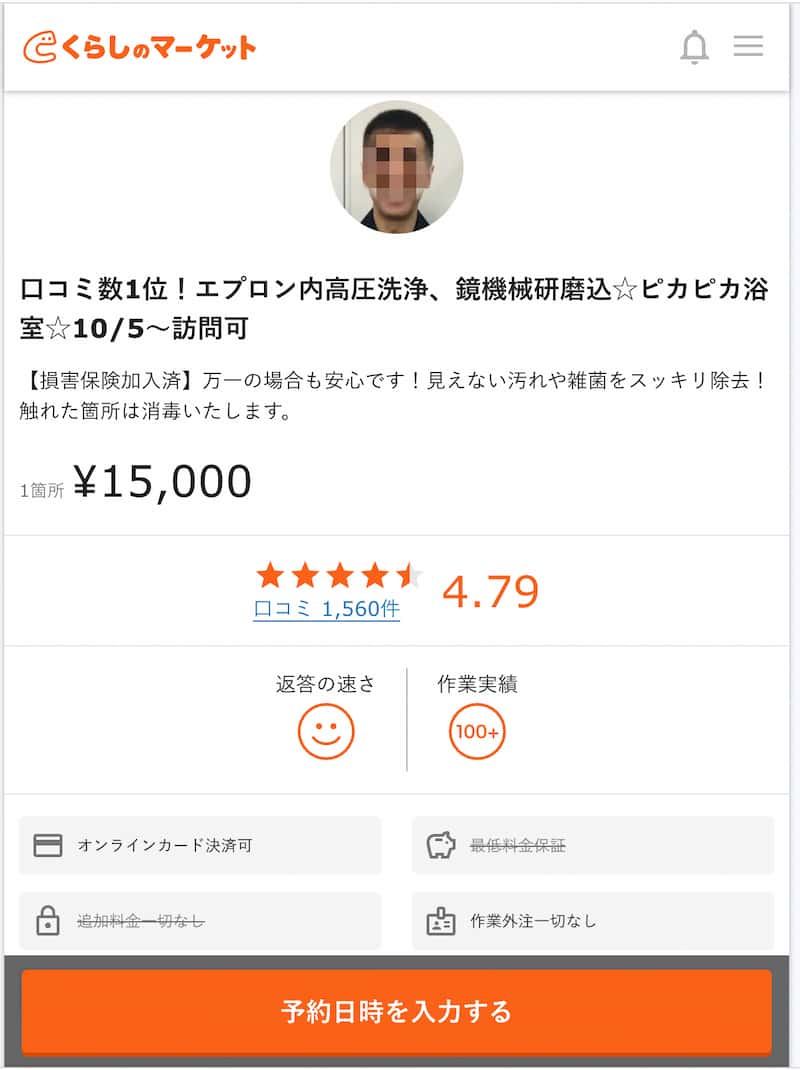Click the padlock icon
The width and height of the screenshot is (800, 1070).
click(x=48, y=922)
